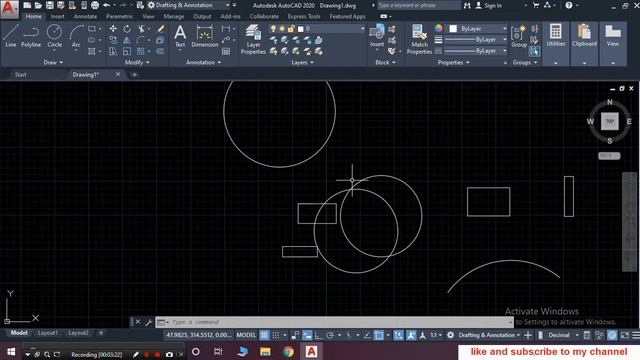
Task: Toggle grid display in status bar
Action: 264,335
